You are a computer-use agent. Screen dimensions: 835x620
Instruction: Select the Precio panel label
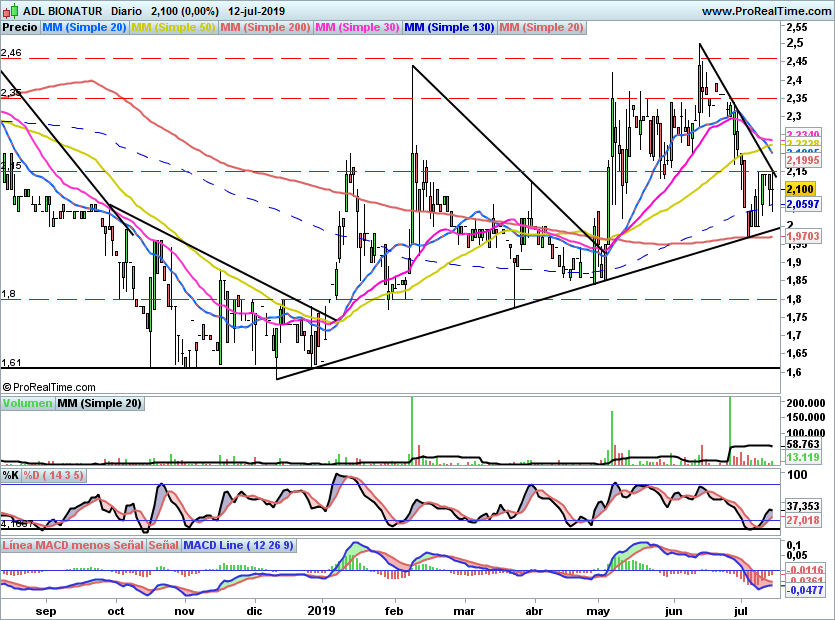tap(20, 27)
